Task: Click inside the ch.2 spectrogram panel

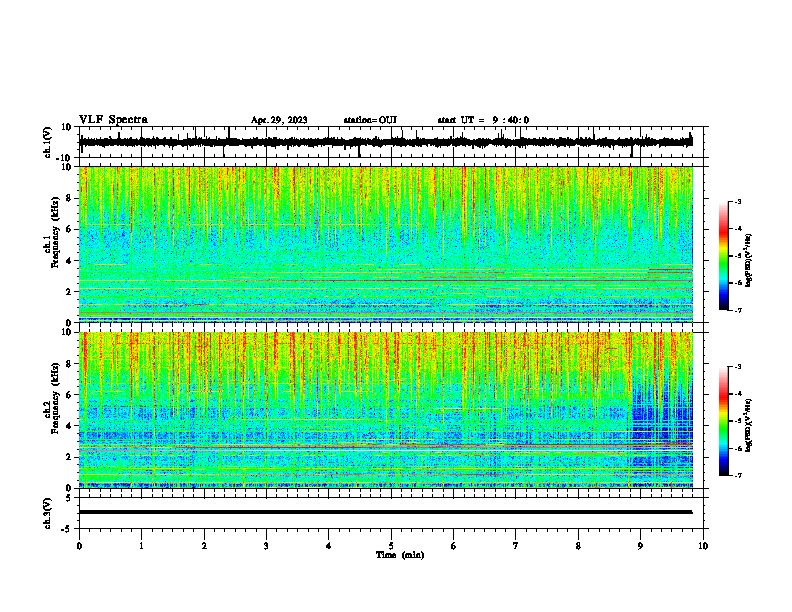Action: [x=386, y=410]
